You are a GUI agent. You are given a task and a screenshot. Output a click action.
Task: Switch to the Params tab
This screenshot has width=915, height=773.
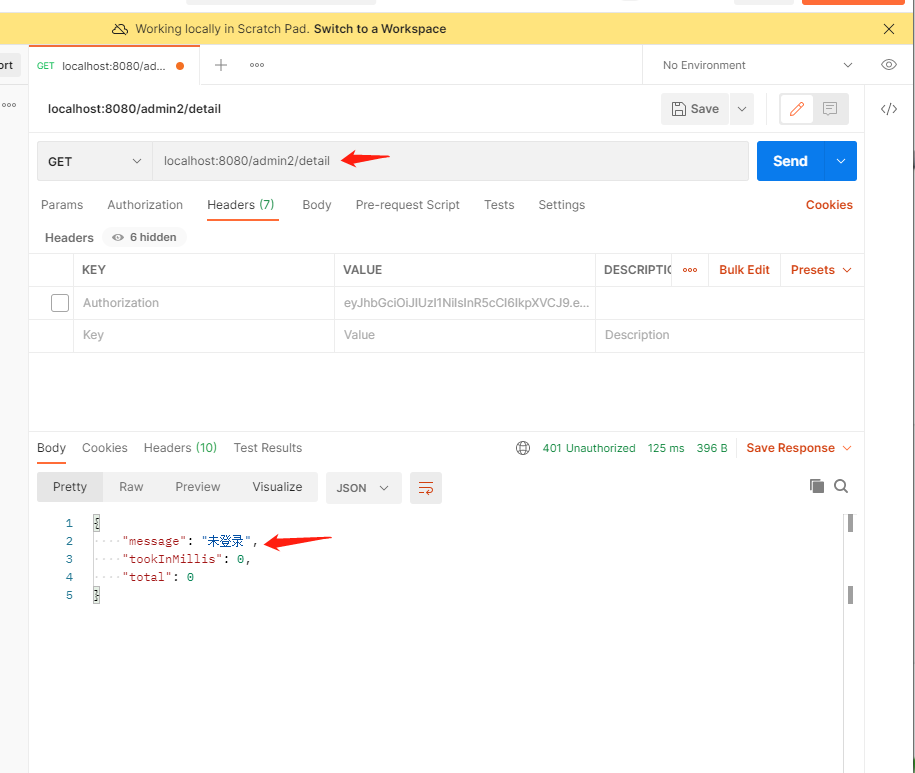[62, 205]
